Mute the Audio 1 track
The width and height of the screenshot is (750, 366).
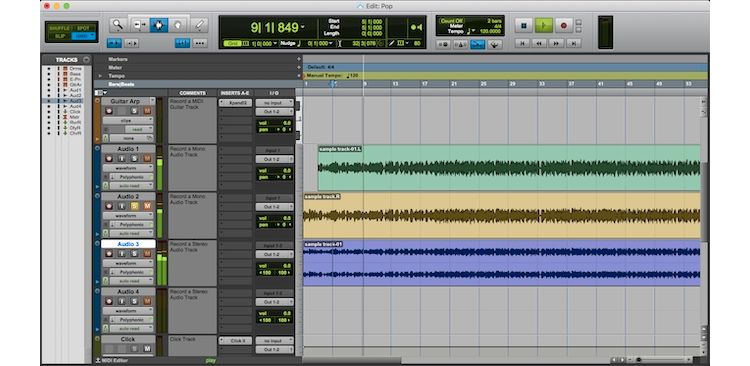click(x=147, y=158)
